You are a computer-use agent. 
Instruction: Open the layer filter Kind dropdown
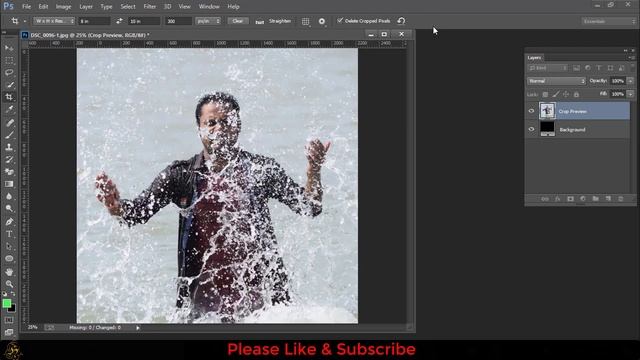pyautogui.click(x=548, y=68)
